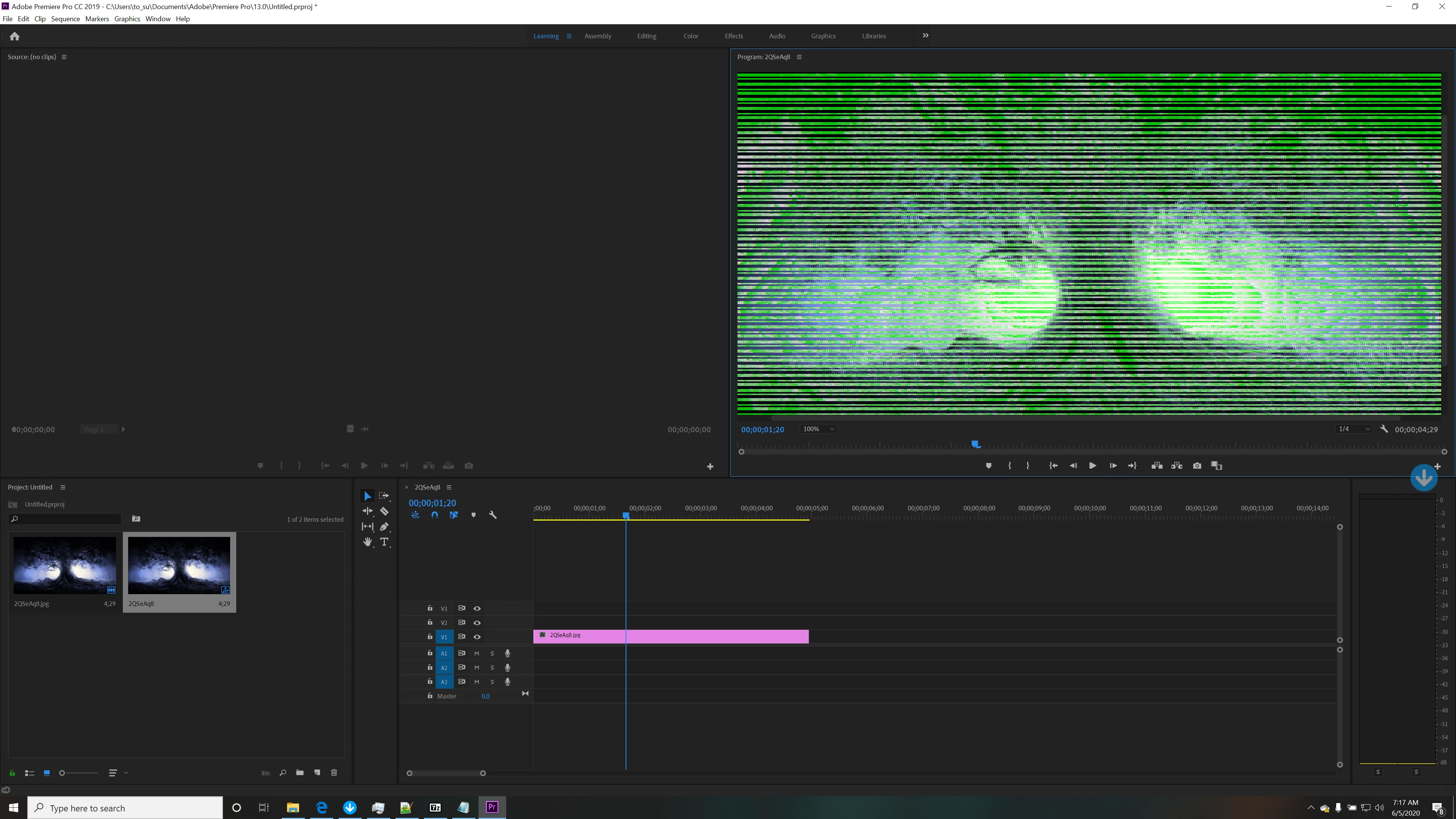The height and width of the screenshot is (819, 1456).
Task: Open Program monitor settings wrench
Action: [x=1384, y=429]
